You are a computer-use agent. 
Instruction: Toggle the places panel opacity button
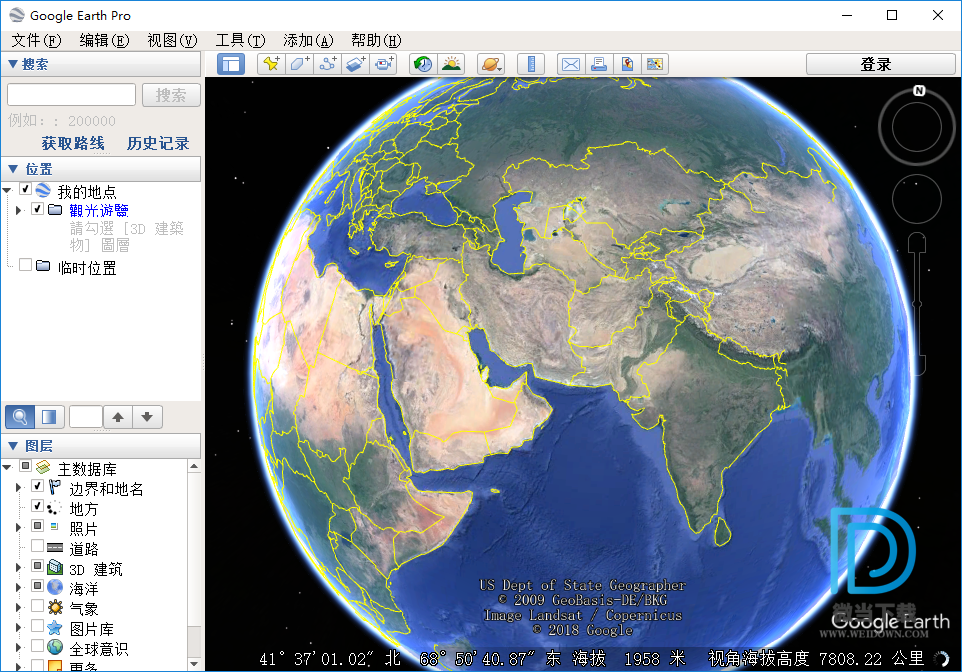point(49,417)
